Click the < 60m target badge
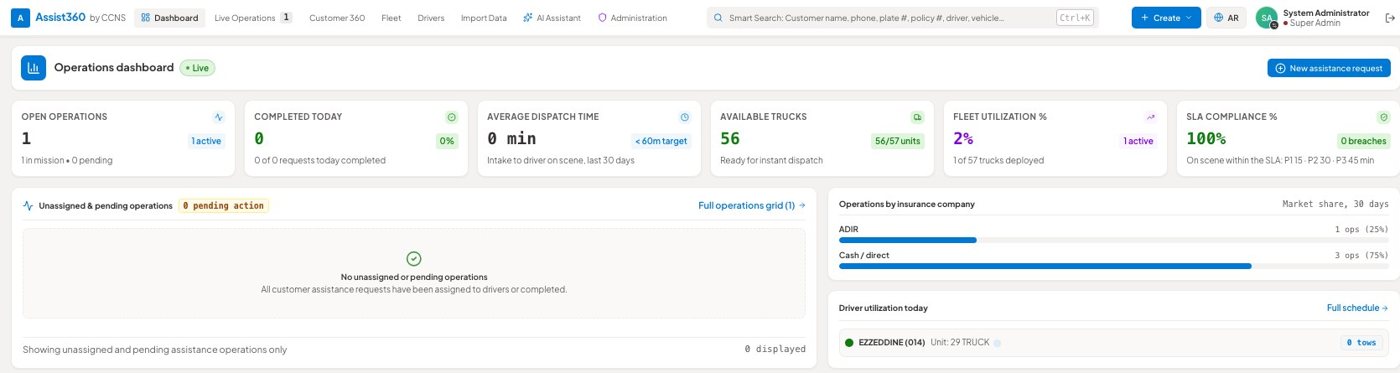Viewport: 1400px width, 373px height. click(661, 141)
